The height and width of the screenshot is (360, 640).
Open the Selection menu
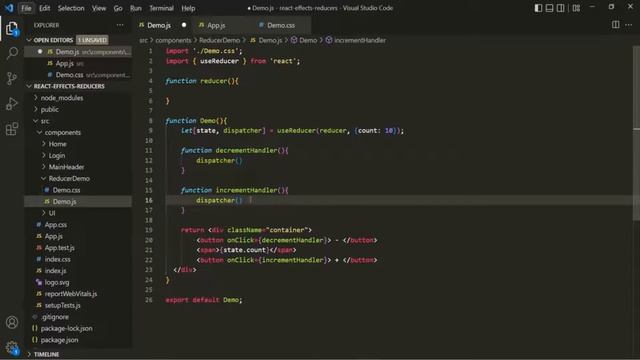tap(71, 8)
